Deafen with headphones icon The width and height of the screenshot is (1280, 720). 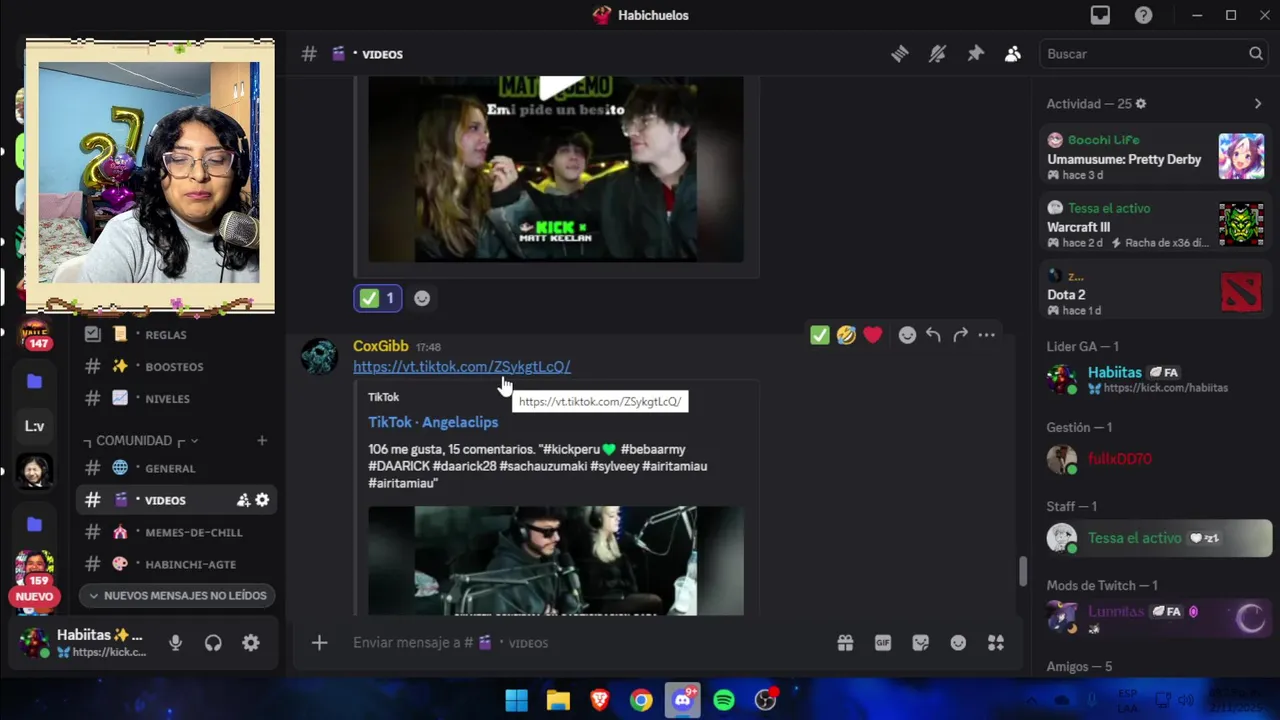(x=213, y=643)
